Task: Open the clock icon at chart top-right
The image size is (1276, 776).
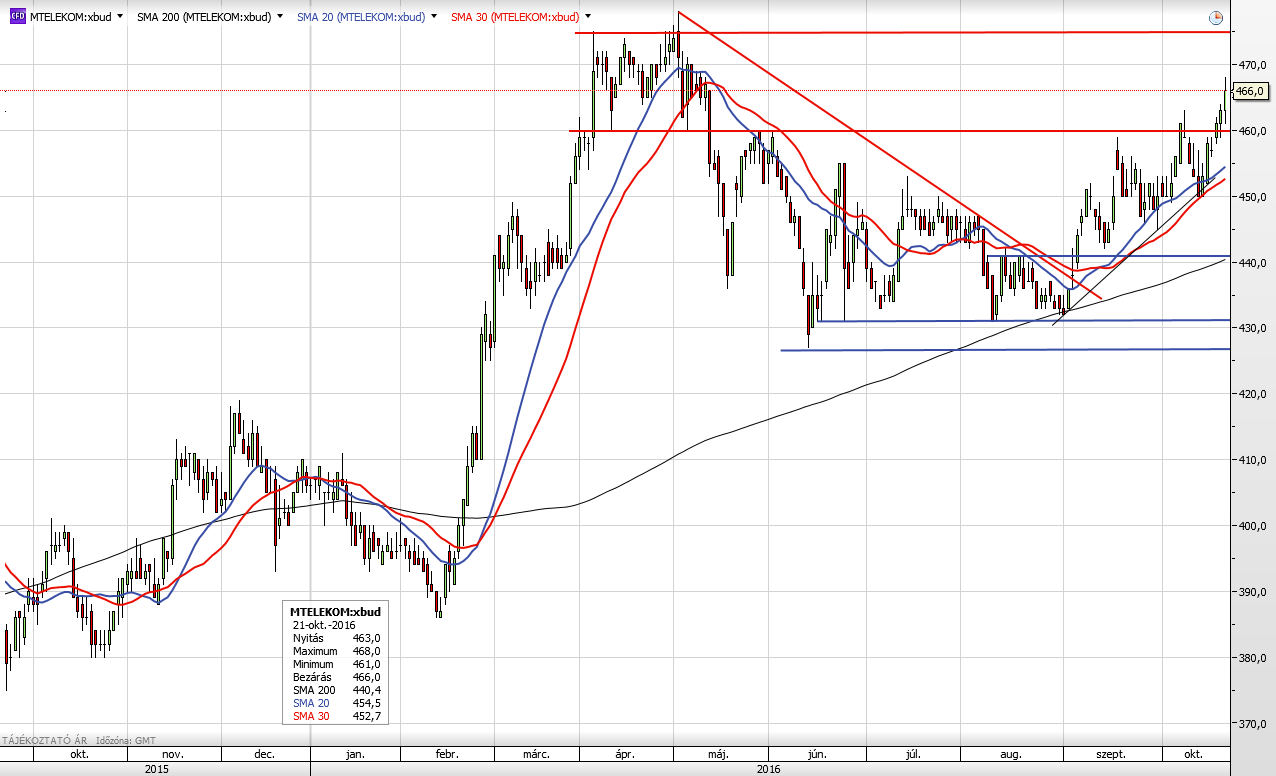Action: 1215,17
